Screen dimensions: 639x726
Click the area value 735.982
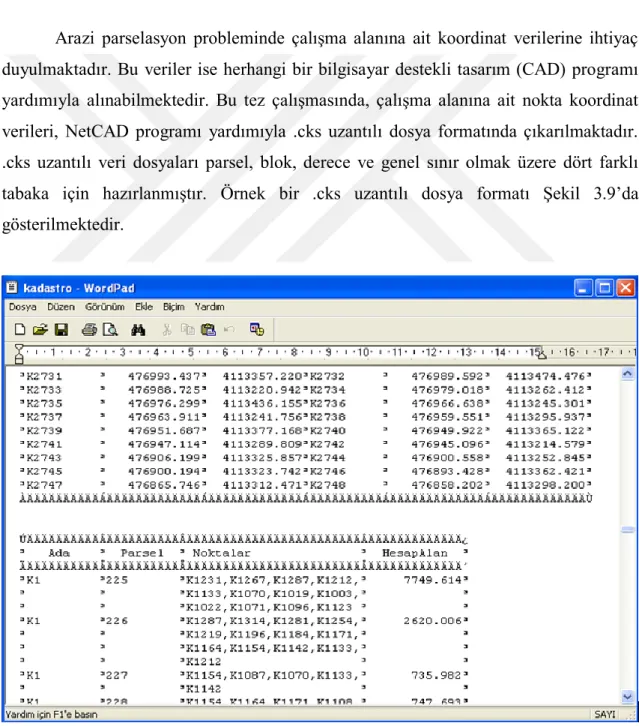coord(436,675)
